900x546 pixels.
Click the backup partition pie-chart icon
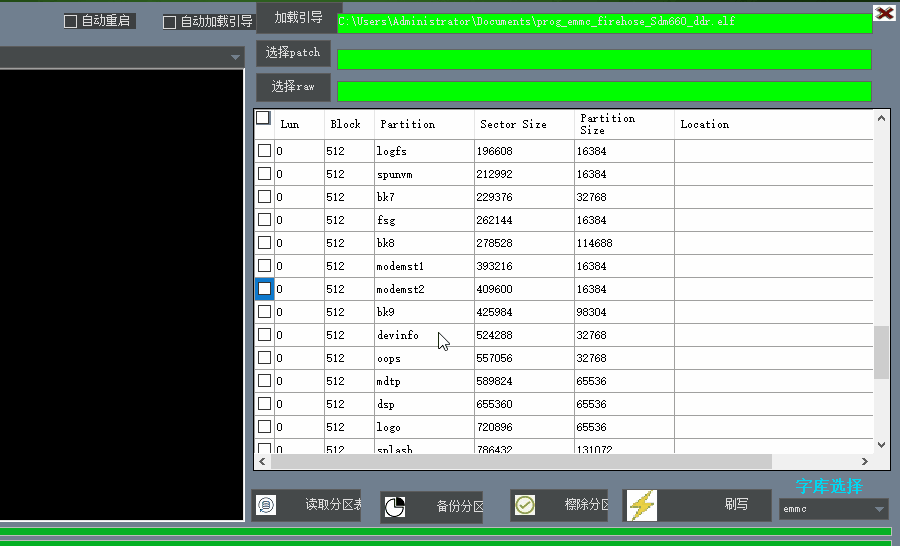click(x=395, y=507)
